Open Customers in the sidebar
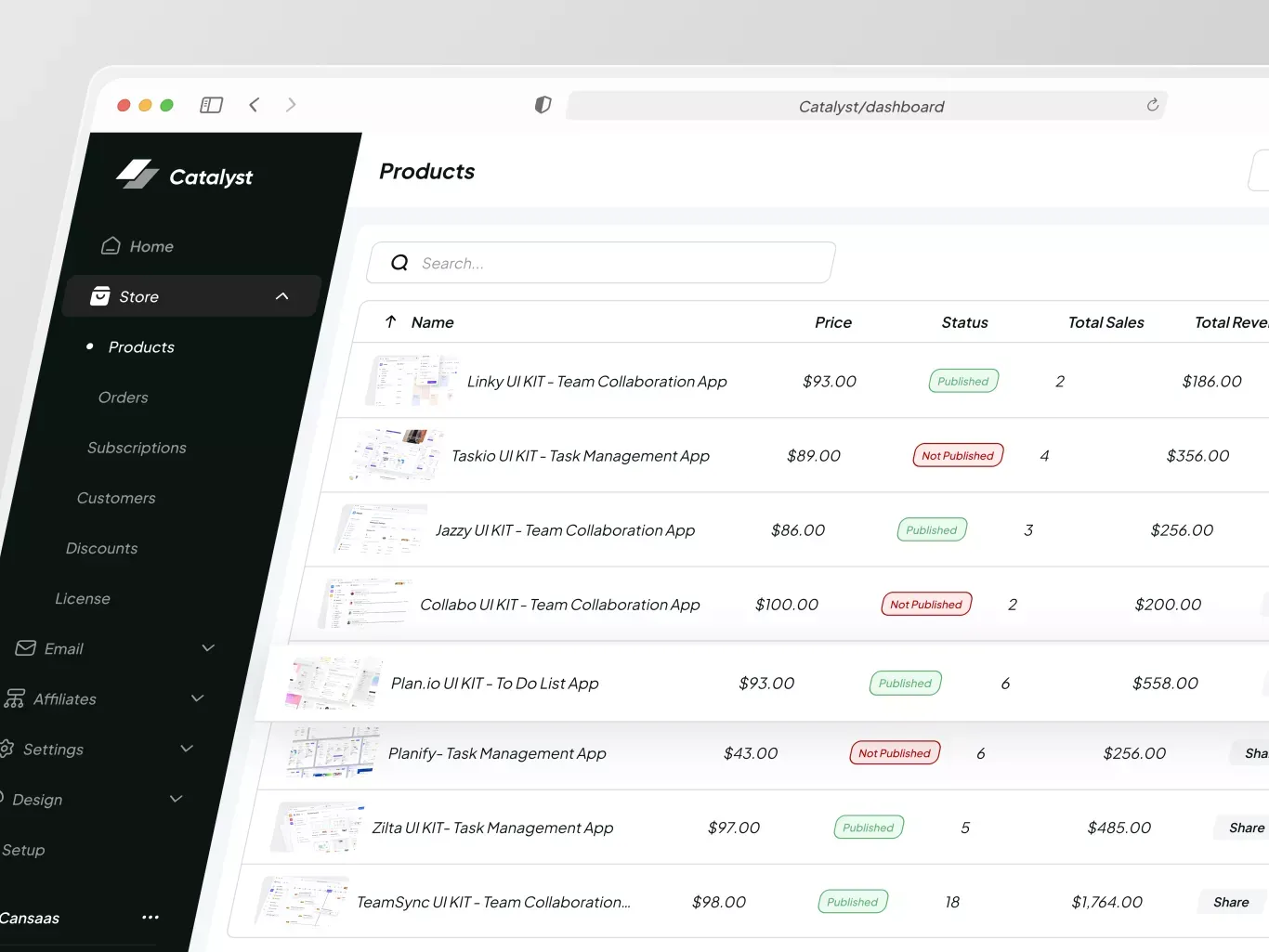 coord(116,498)
